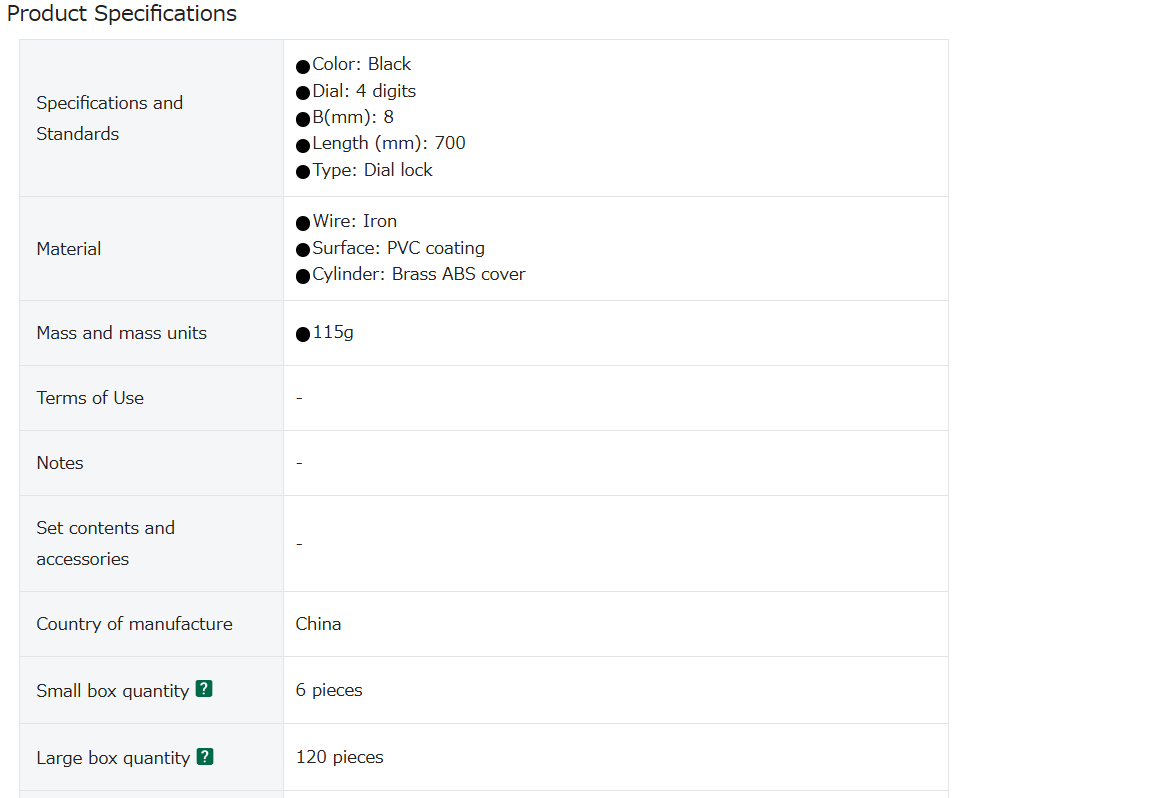Click the Type: Dial lock text
The width and height of the screenshot is (1152, 798).
click(364, 170)
